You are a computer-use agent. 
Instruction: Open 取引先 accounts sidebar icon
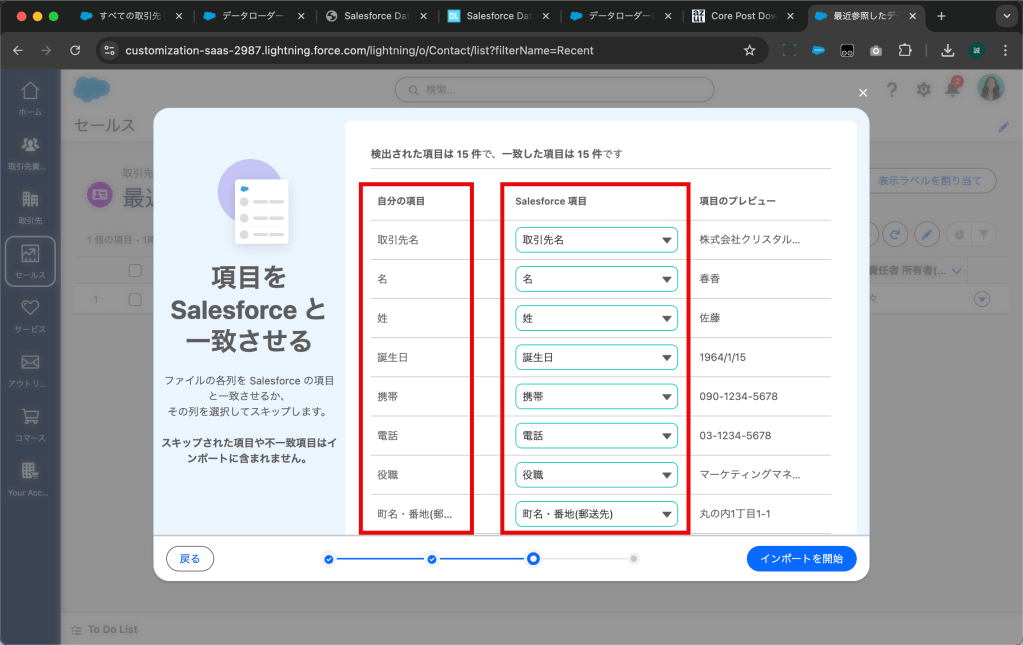pyautogui.click(x=30, y=207)
